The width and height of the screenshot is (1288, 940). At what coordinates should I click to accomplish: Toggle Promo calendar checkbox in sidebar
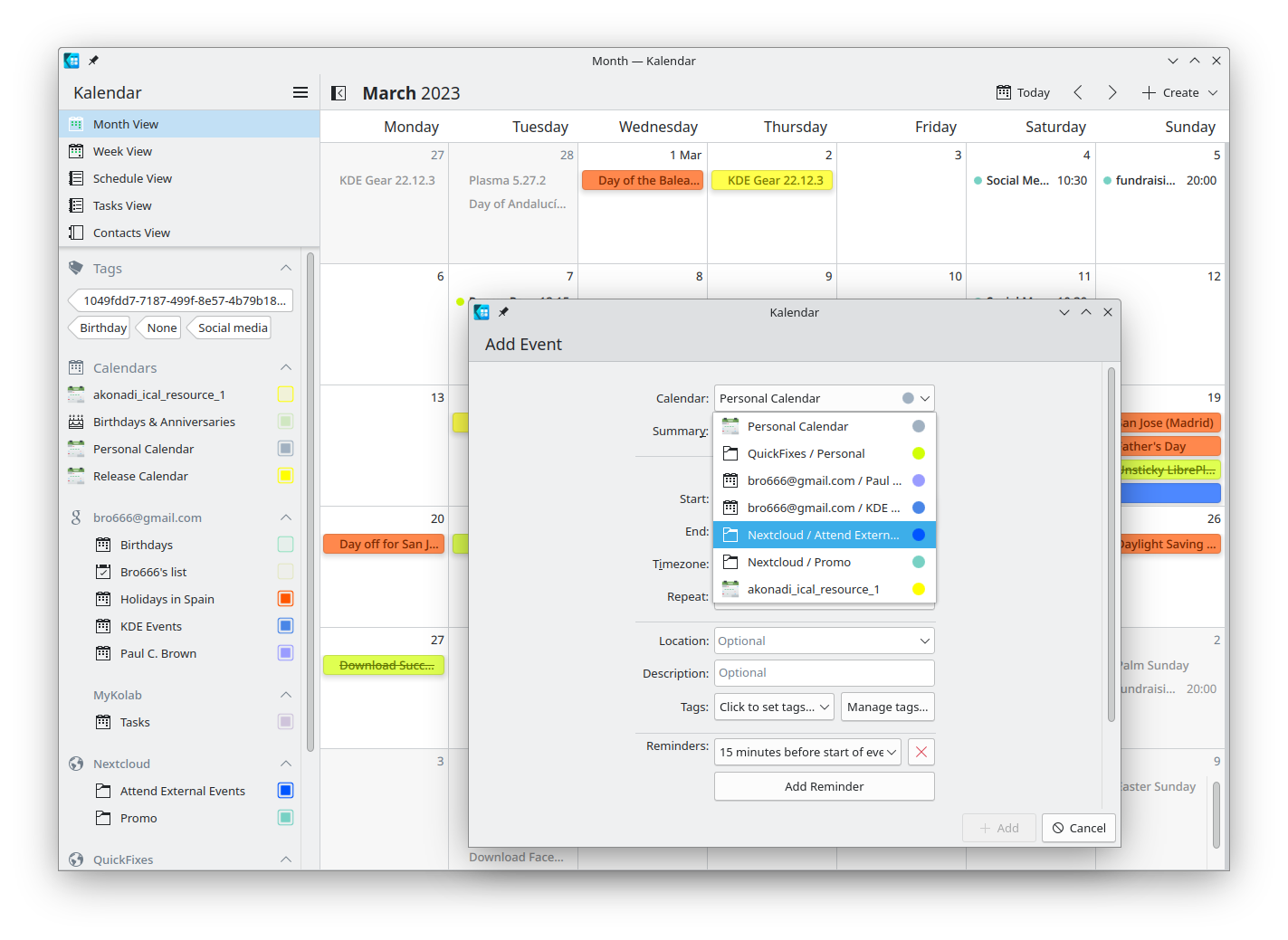tap(285, 818)
